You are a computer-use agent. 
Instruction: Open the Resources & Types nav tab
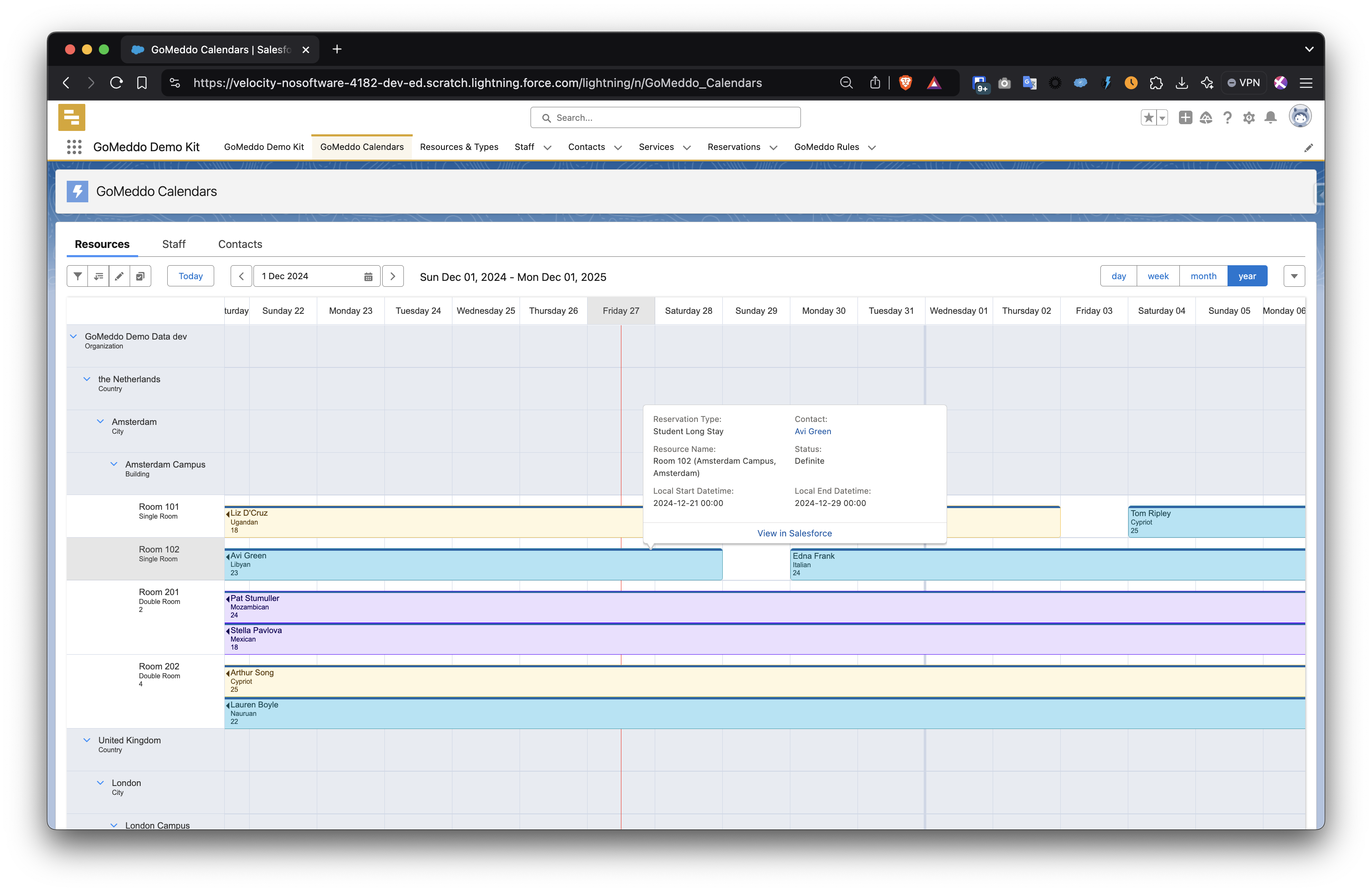[459, 147]
